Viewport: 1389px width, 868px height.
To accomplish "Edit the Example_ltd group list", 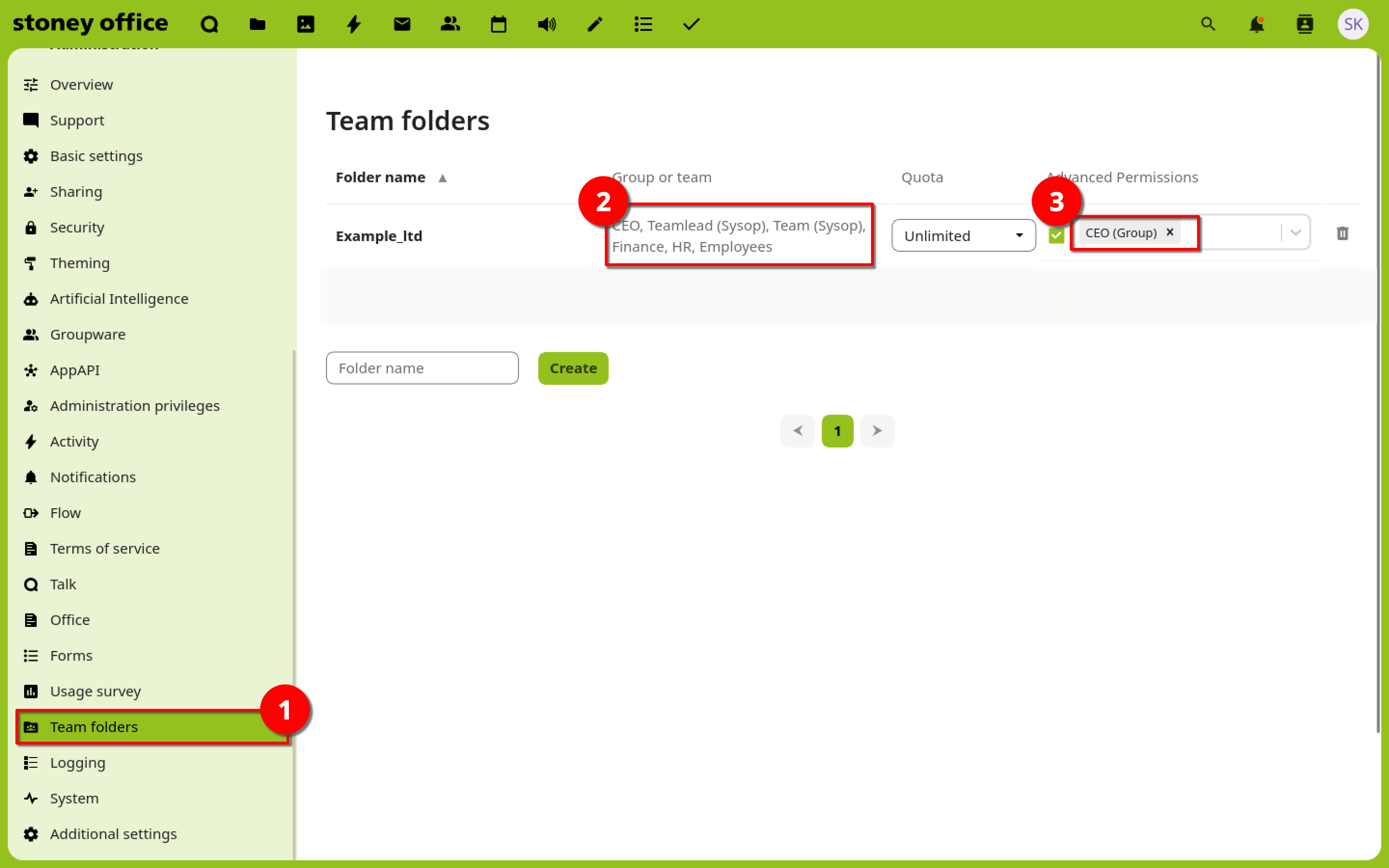I will click(x=738, y=235).
